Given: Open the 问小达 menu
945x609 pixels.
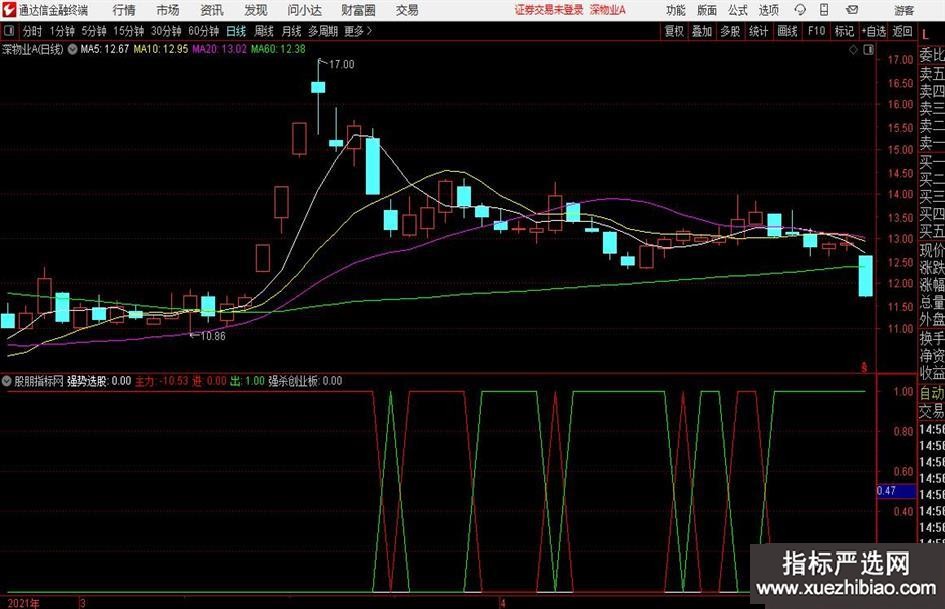Looking at the screenshot, I should (304, 10).
